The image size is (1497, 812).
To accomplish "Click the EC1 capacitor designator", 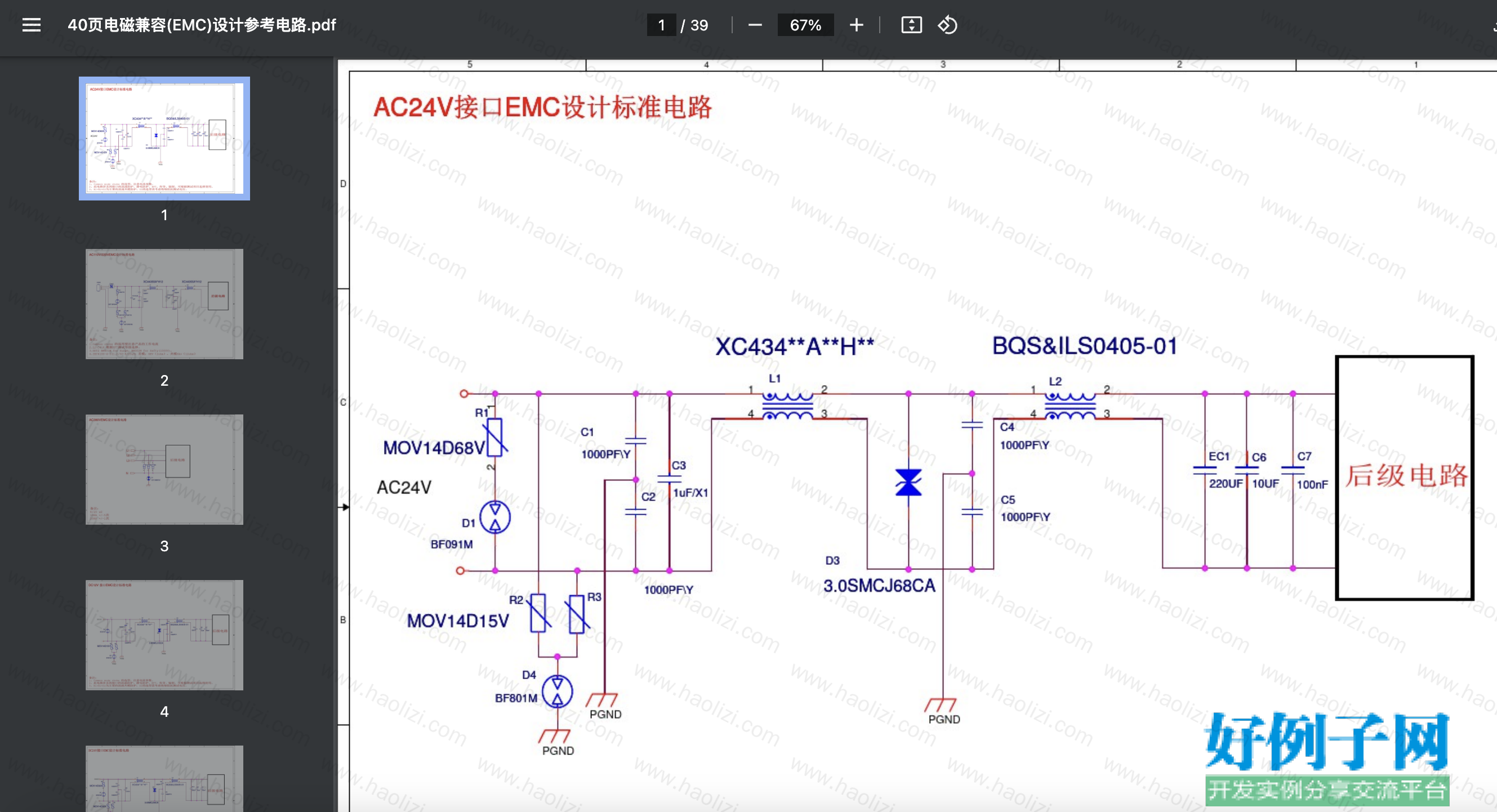I will pos(1219,457).
